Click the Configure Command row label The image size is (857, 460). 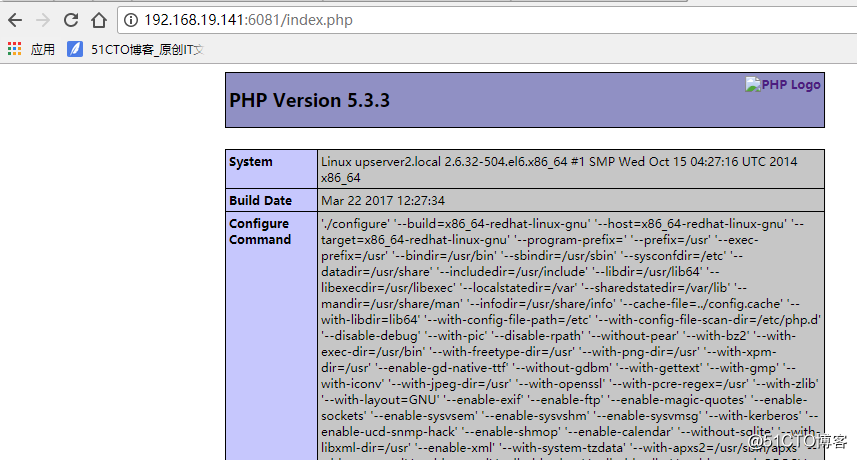tap(260, 232)
